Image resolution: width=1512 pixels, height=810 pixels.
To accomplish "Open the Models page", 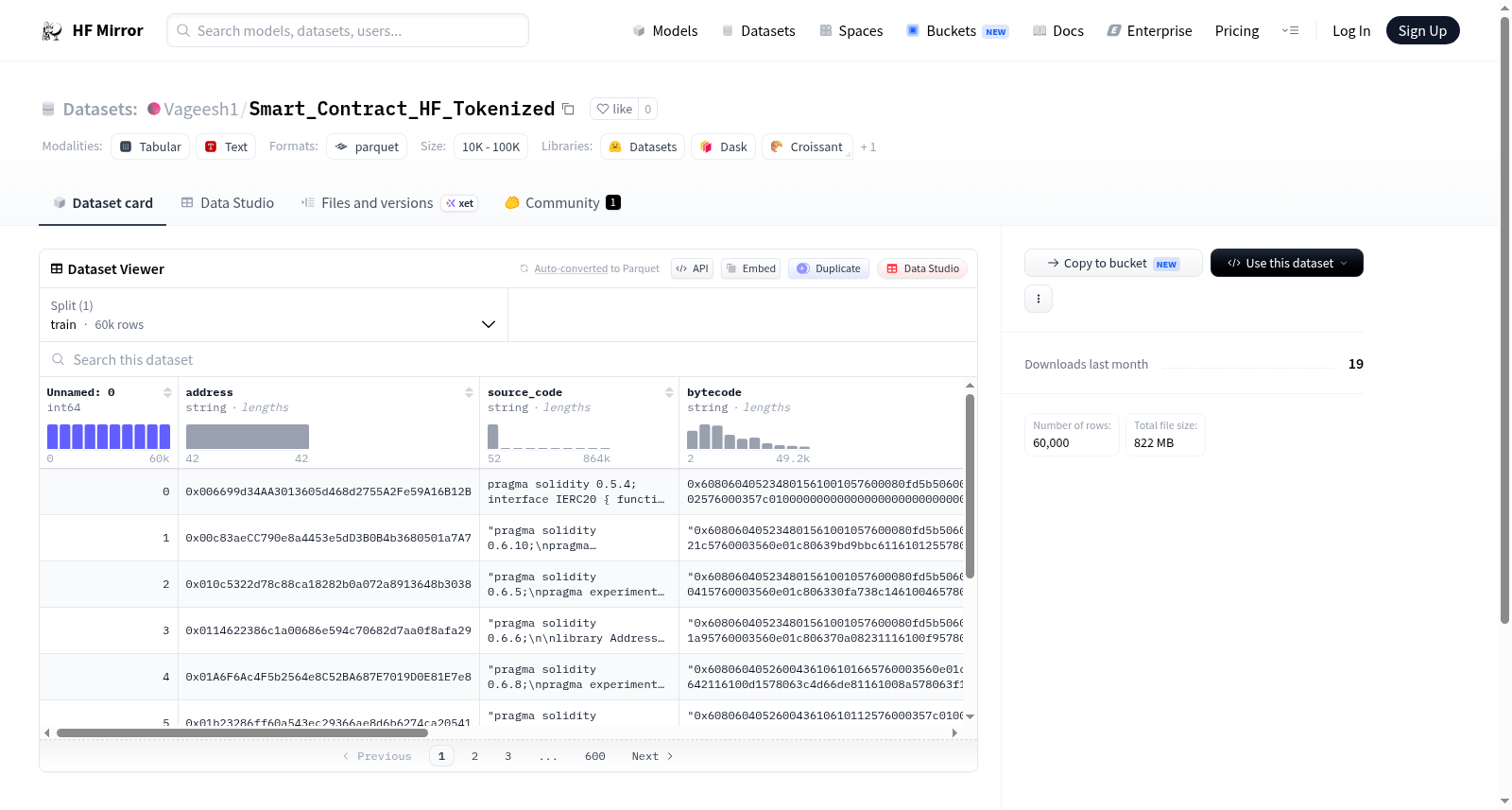I will click(x=665, y=31).
